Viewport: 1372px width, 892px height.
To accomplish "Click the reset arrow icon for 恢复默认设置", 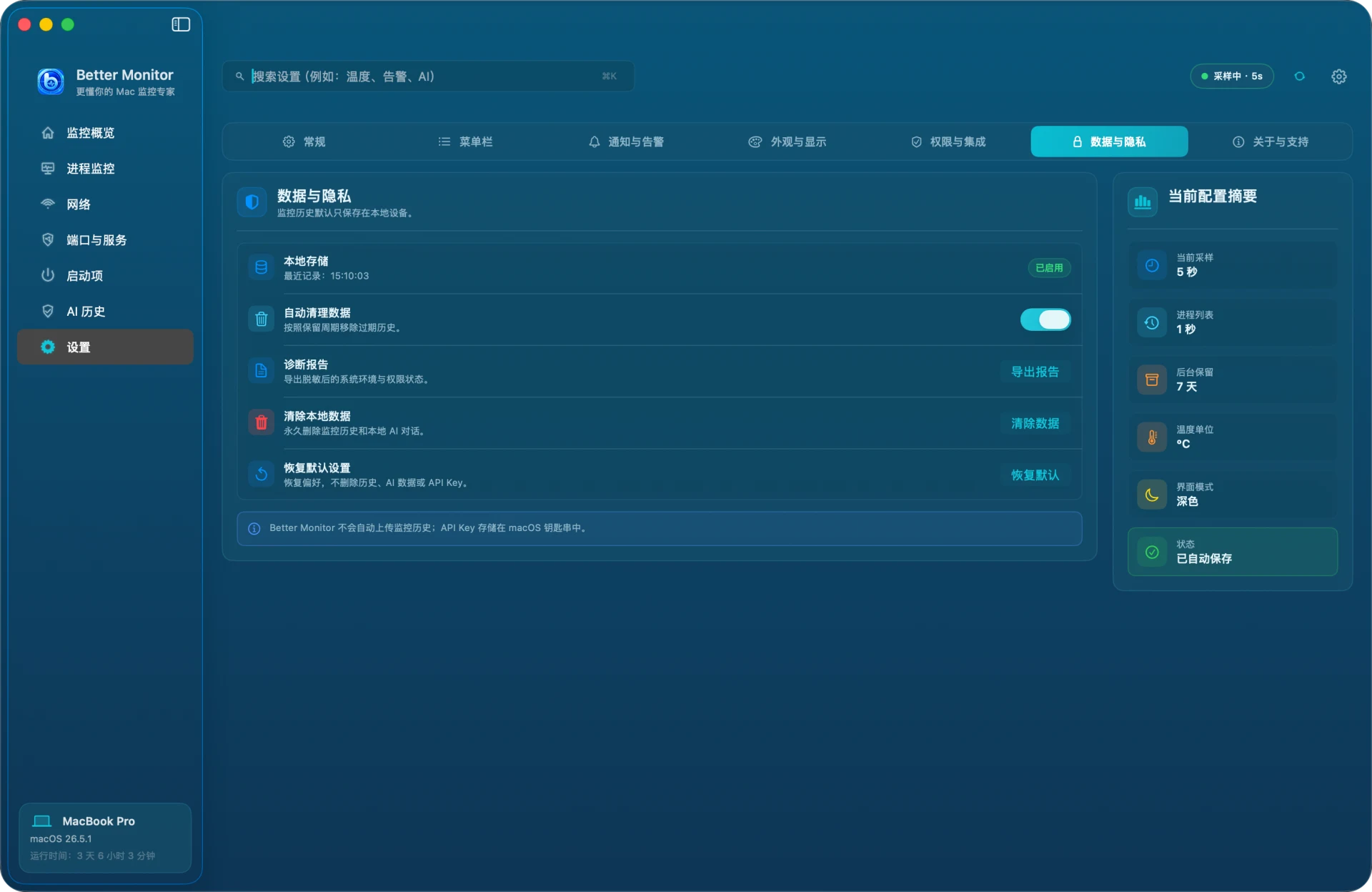I will [x=262, y=474].
